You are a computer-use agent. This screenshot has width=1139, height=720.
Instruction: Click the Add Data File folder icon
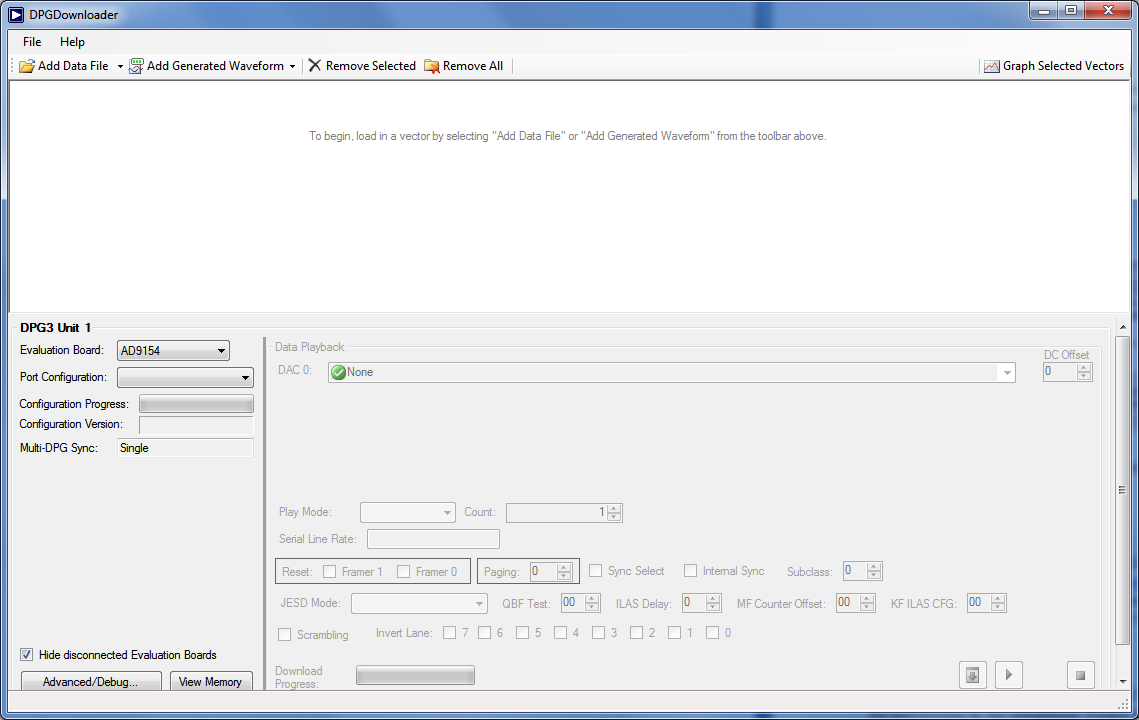click(27, 66)
